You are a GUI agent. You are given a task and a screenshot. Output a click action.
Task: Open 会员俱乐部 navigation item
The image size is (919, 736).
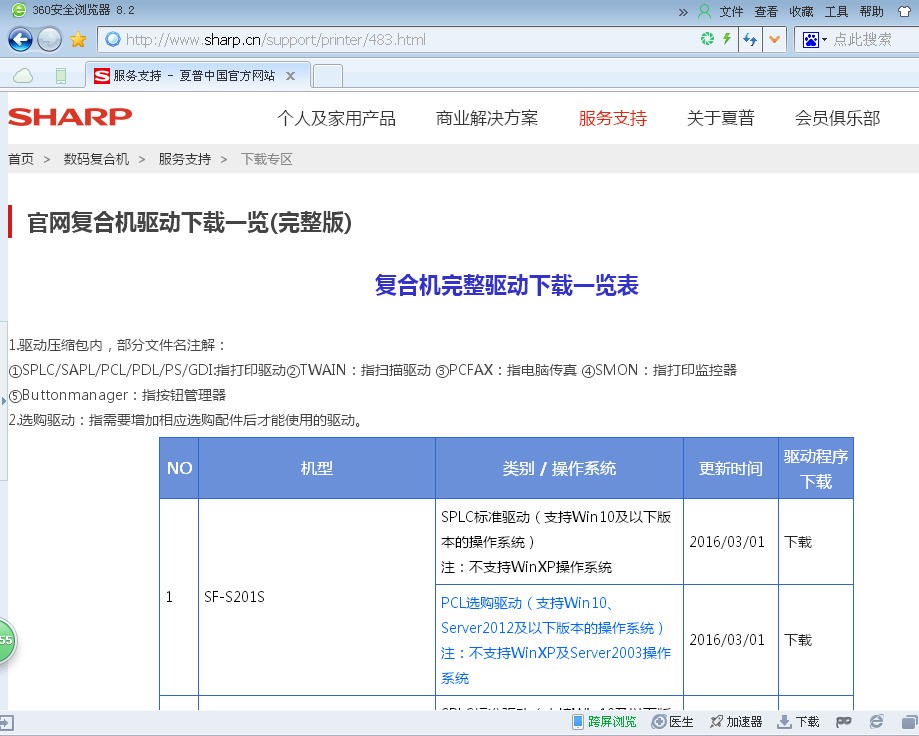tap(838, 118)
